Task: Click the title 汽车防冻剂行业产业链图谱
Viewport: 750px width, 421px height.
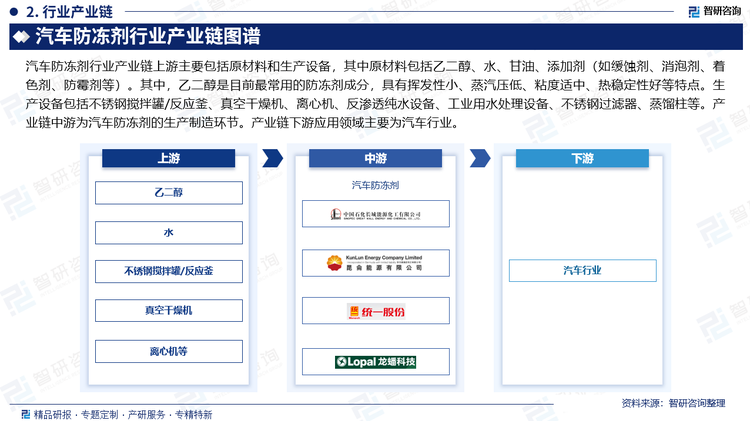Action: pyautogui.click(x=148, y=37)
